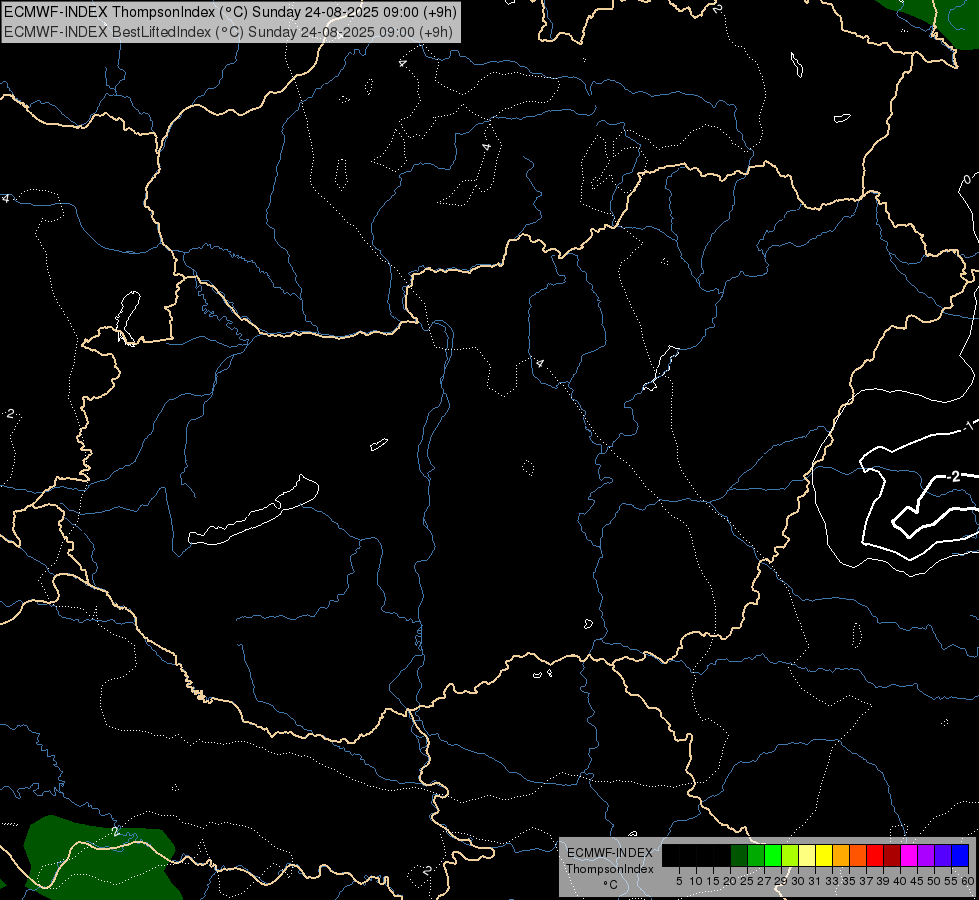Viewport: 979px width, 900px height.
Task: Click legend tick value 25
Action: pos(747,881)
